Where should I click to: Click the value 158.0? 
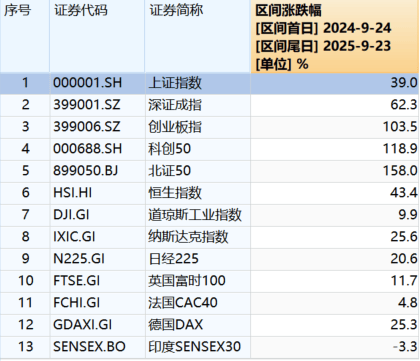[x=400, y=171]
